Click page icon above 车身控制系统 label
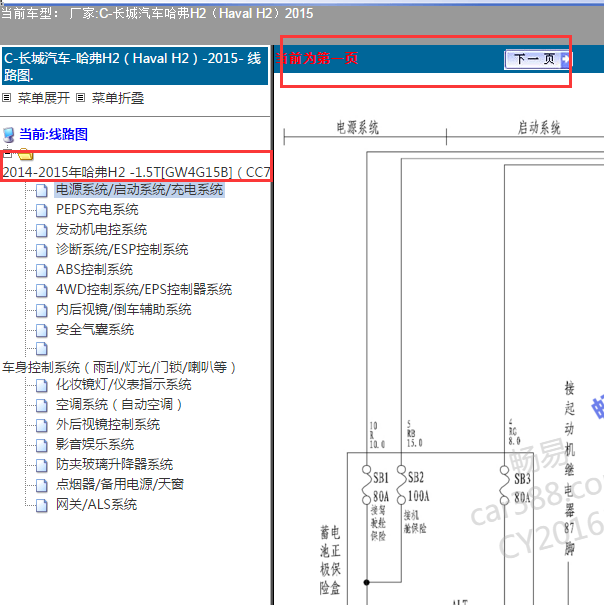This screenshot has height=605, width=604. 42,349
